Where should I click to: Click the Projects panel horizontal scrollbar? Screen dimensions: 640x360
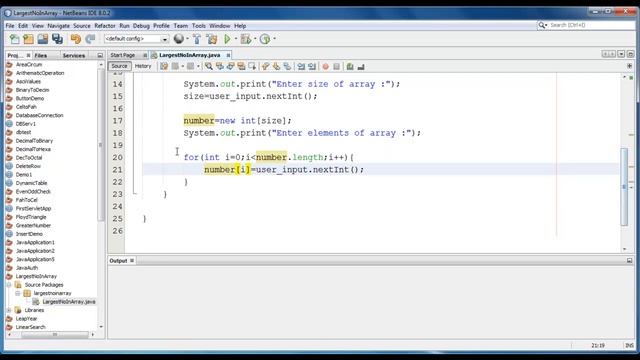[x=55, y=335]
